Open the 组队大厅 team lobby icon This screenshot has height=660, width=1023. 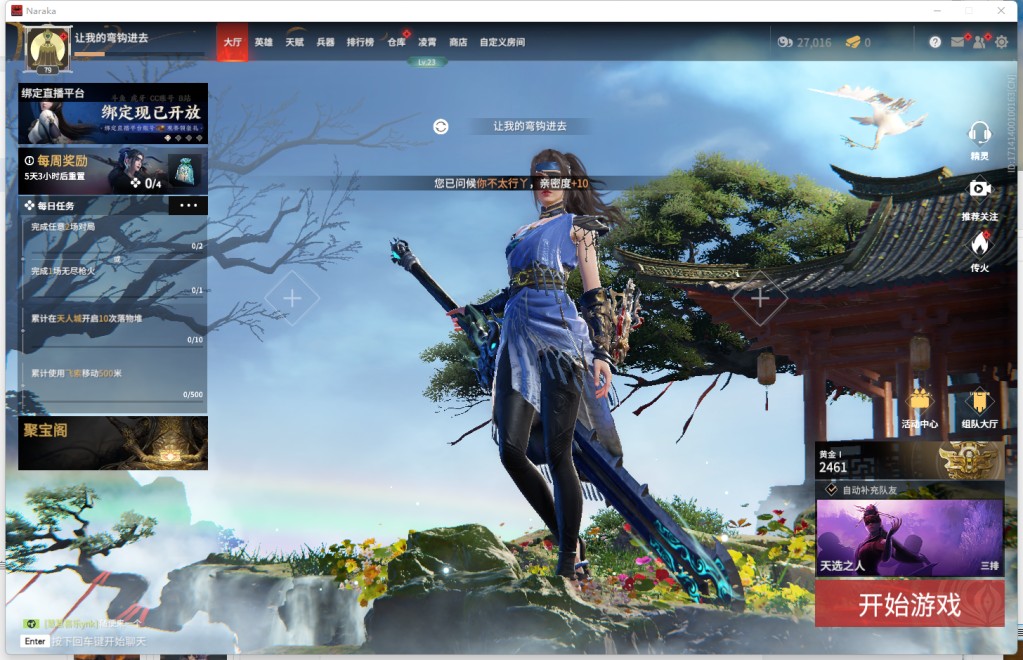[979, 401]
